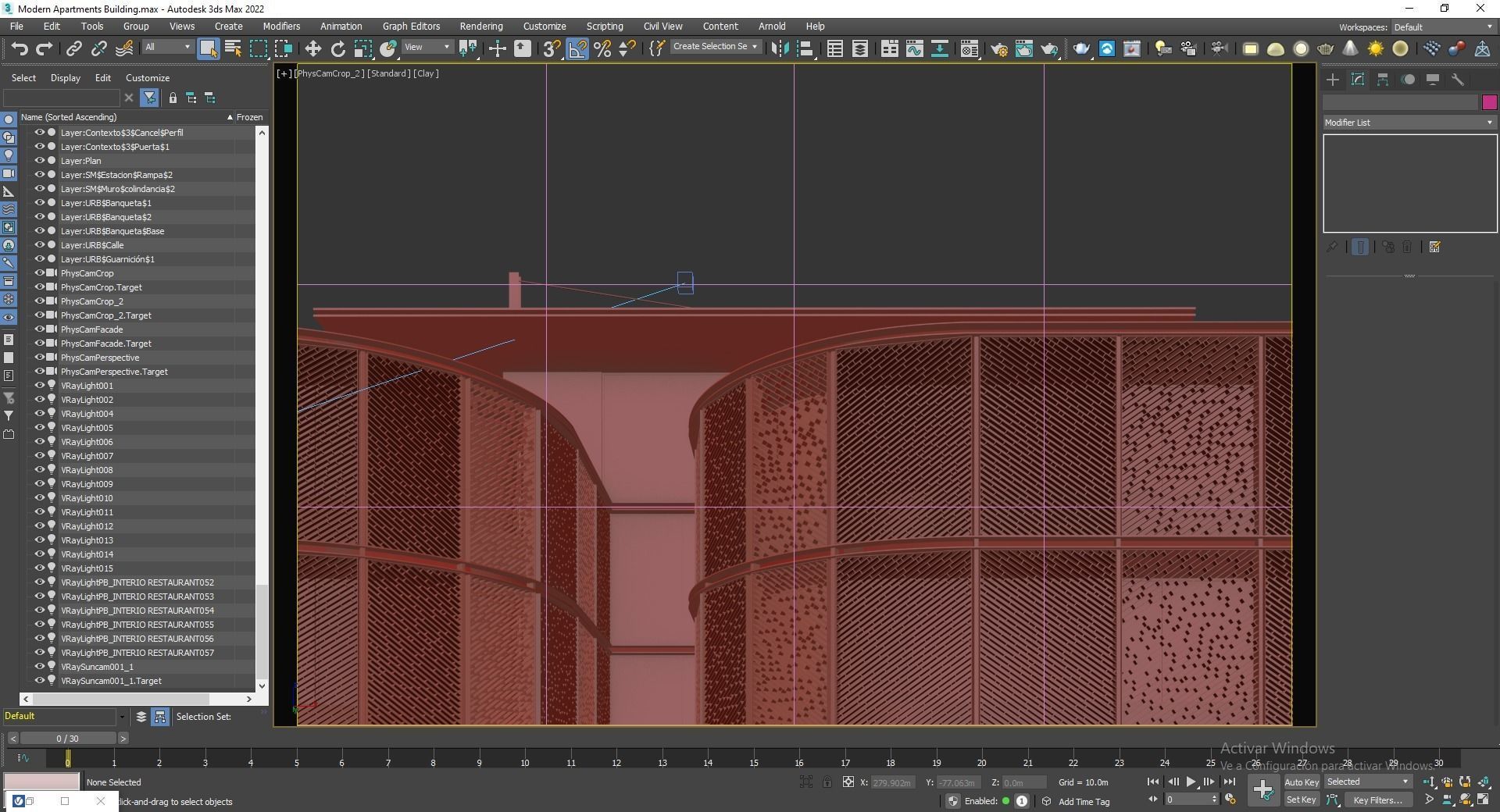Click the Play Animation button
Image resolution: width=1500 pixels, height=812 pixels.
pyautogui.click(x=1191, y=782)
